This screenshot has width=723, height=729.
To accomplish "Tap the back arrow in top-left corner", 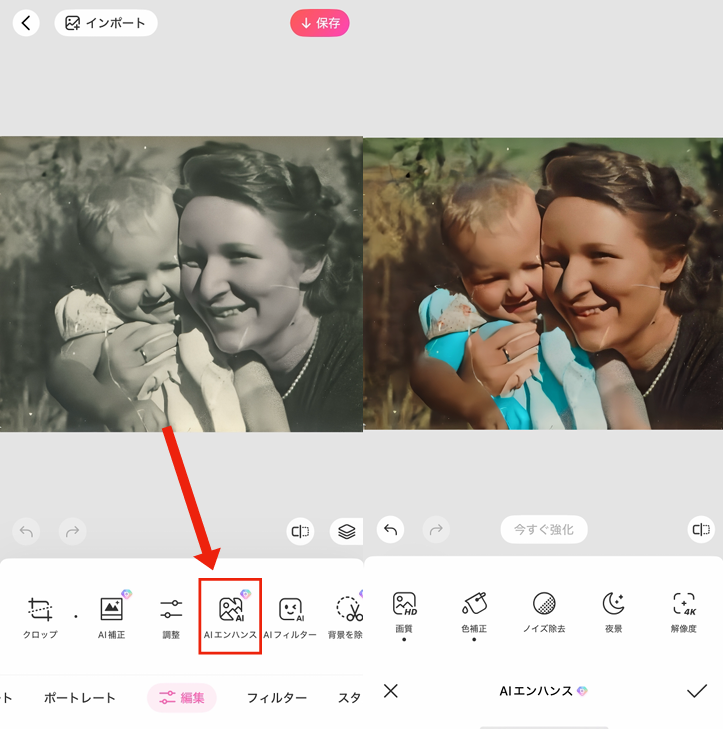I will pyautogui.click(x=26, y=22).
